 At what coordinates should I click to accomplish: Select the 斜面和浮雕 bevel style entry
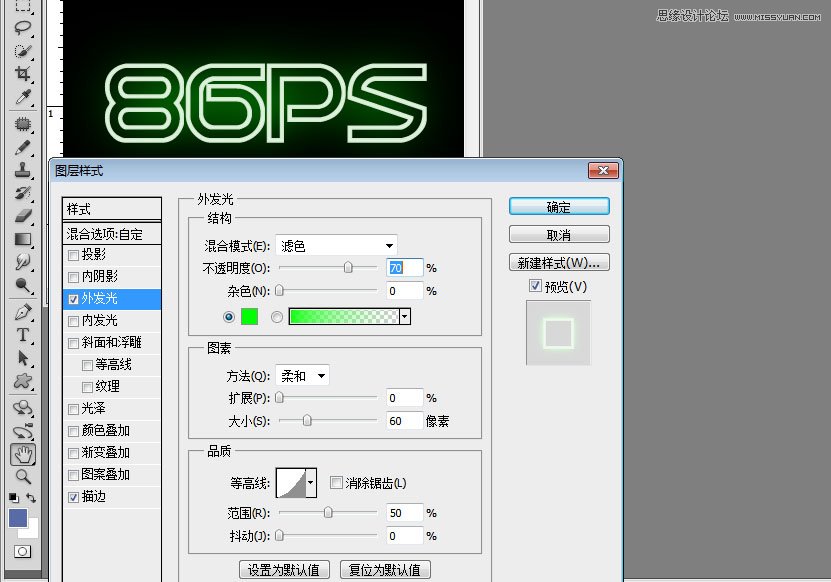(x=110, y=342)
